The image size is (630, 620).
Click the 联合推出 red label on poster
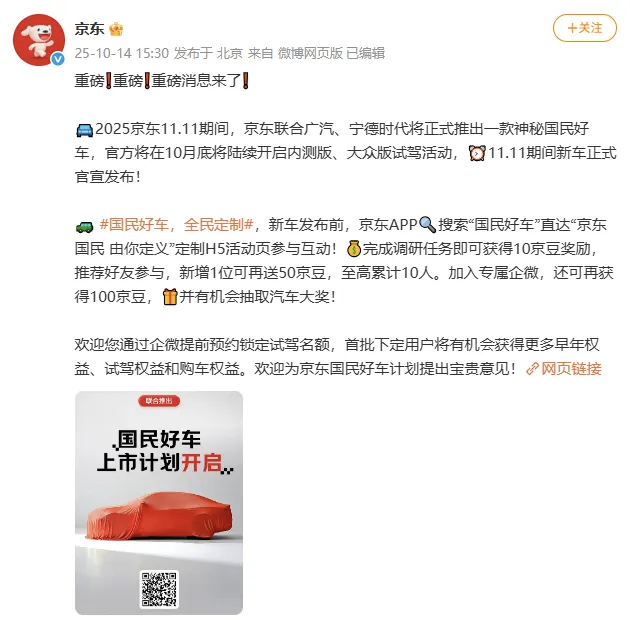click(159, 401)
